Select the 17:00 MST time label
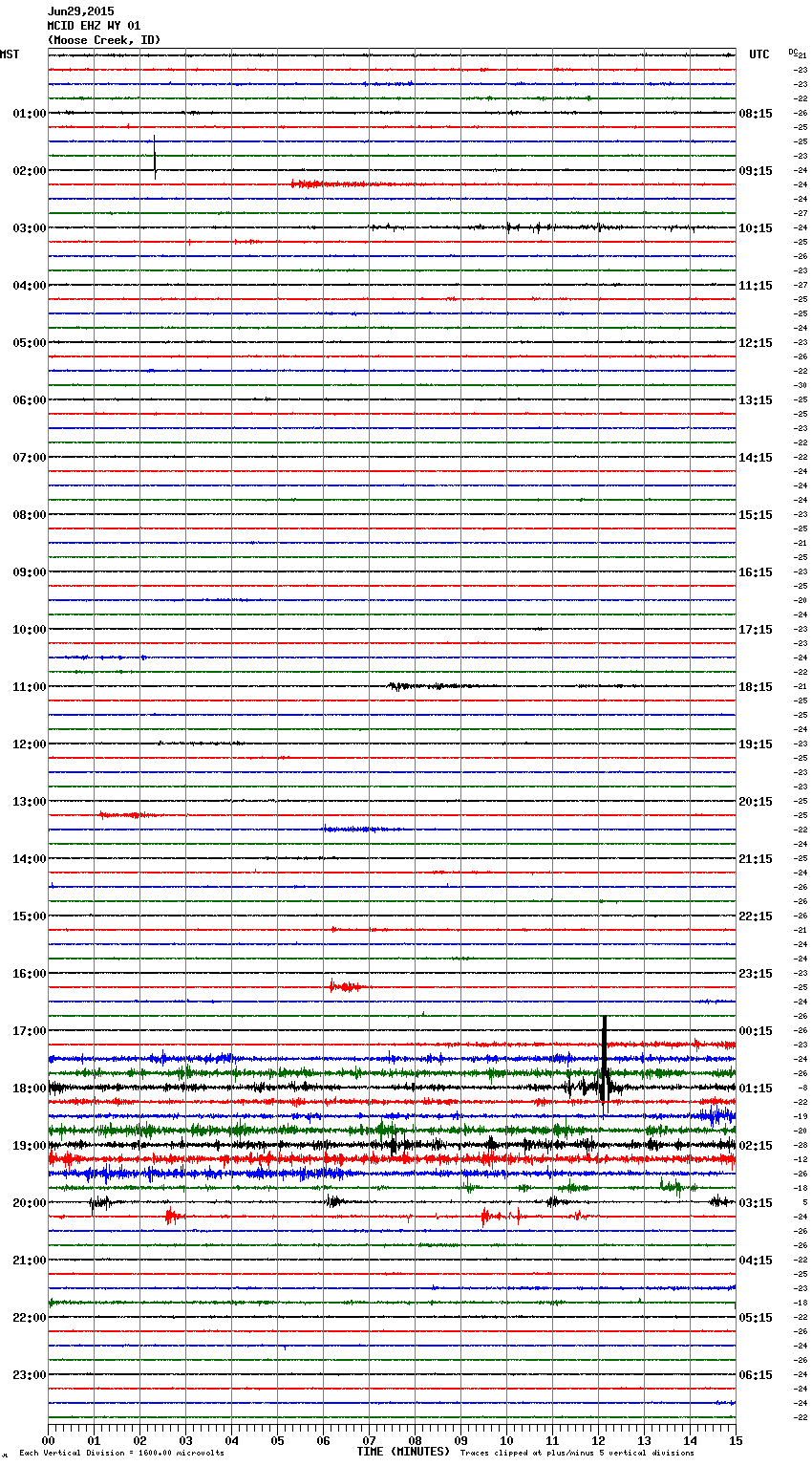The width and height of the screenshot is (812, 1466). click(29, 1031)
